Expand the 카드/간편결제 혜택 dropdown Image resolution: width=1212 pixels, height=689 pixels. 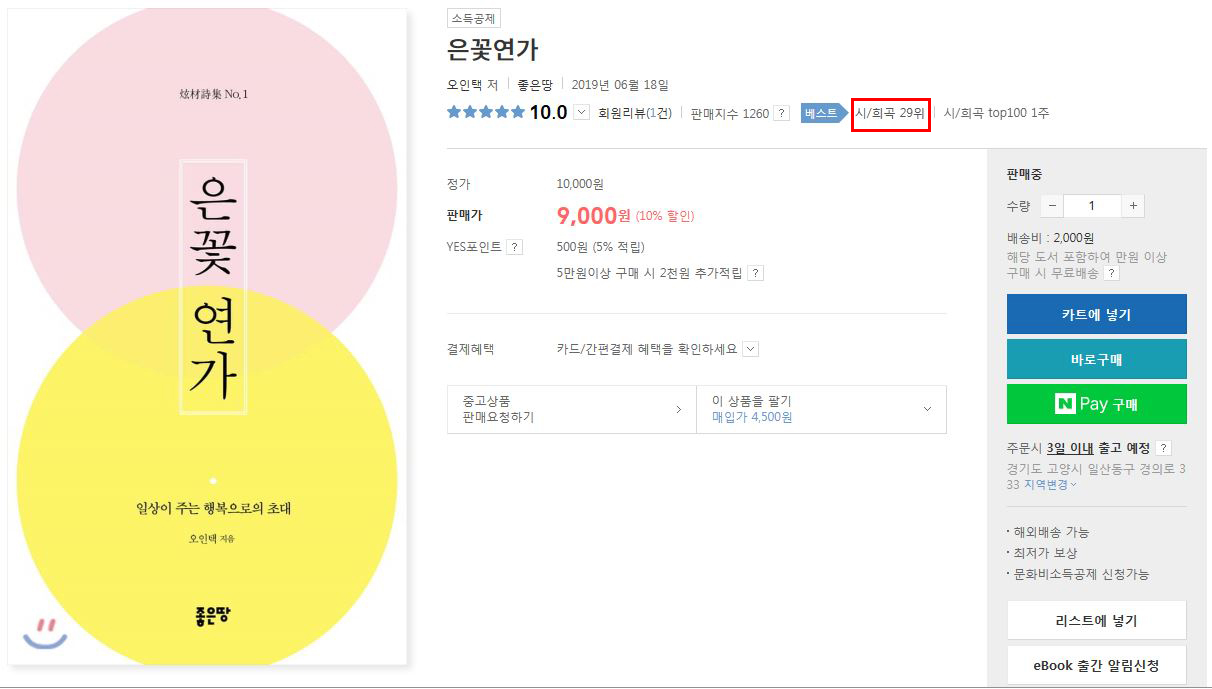click(x=751, y=349)
